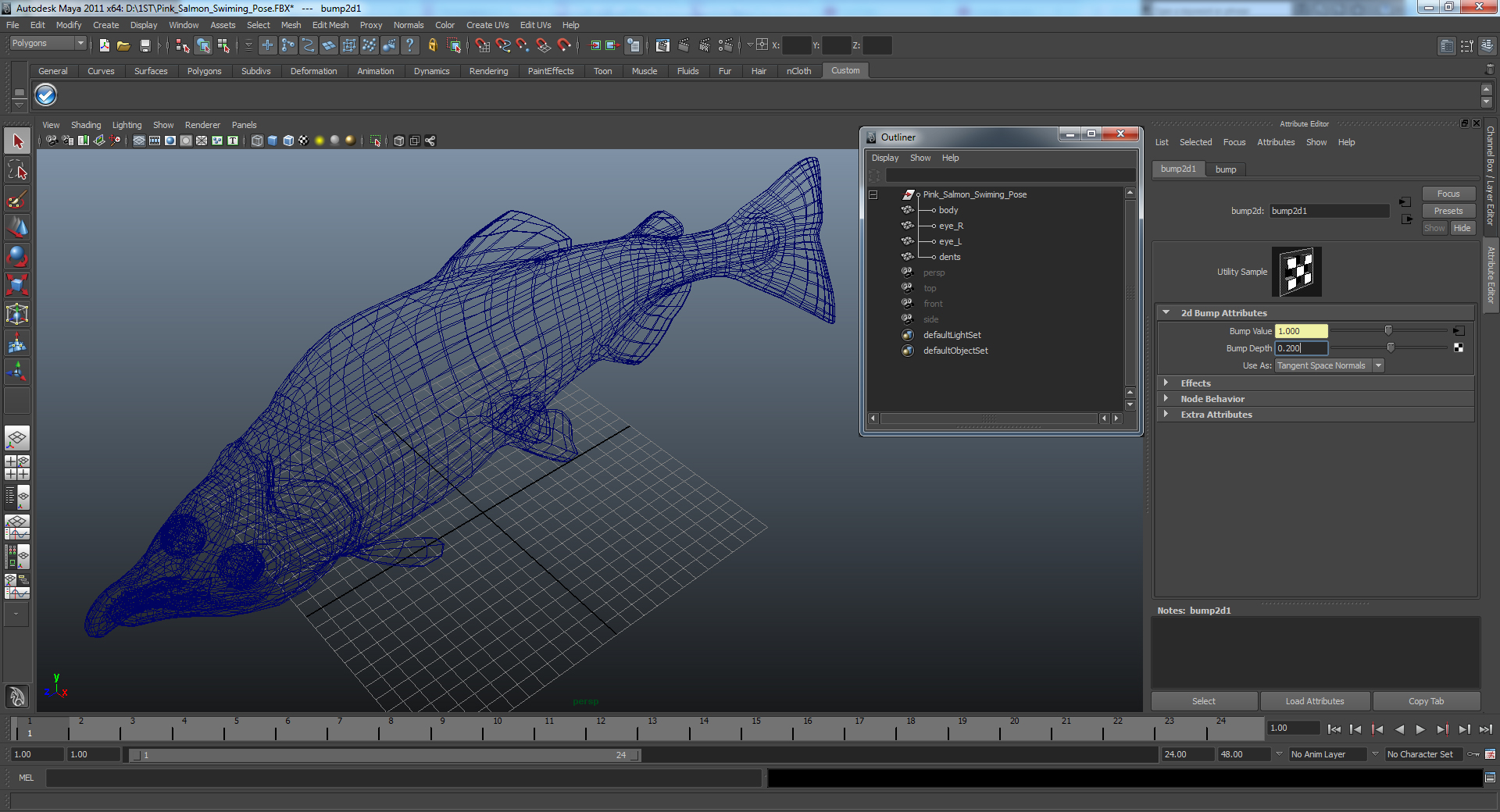
Task: Click the bump2d name input field
Action: point(1329,211)
